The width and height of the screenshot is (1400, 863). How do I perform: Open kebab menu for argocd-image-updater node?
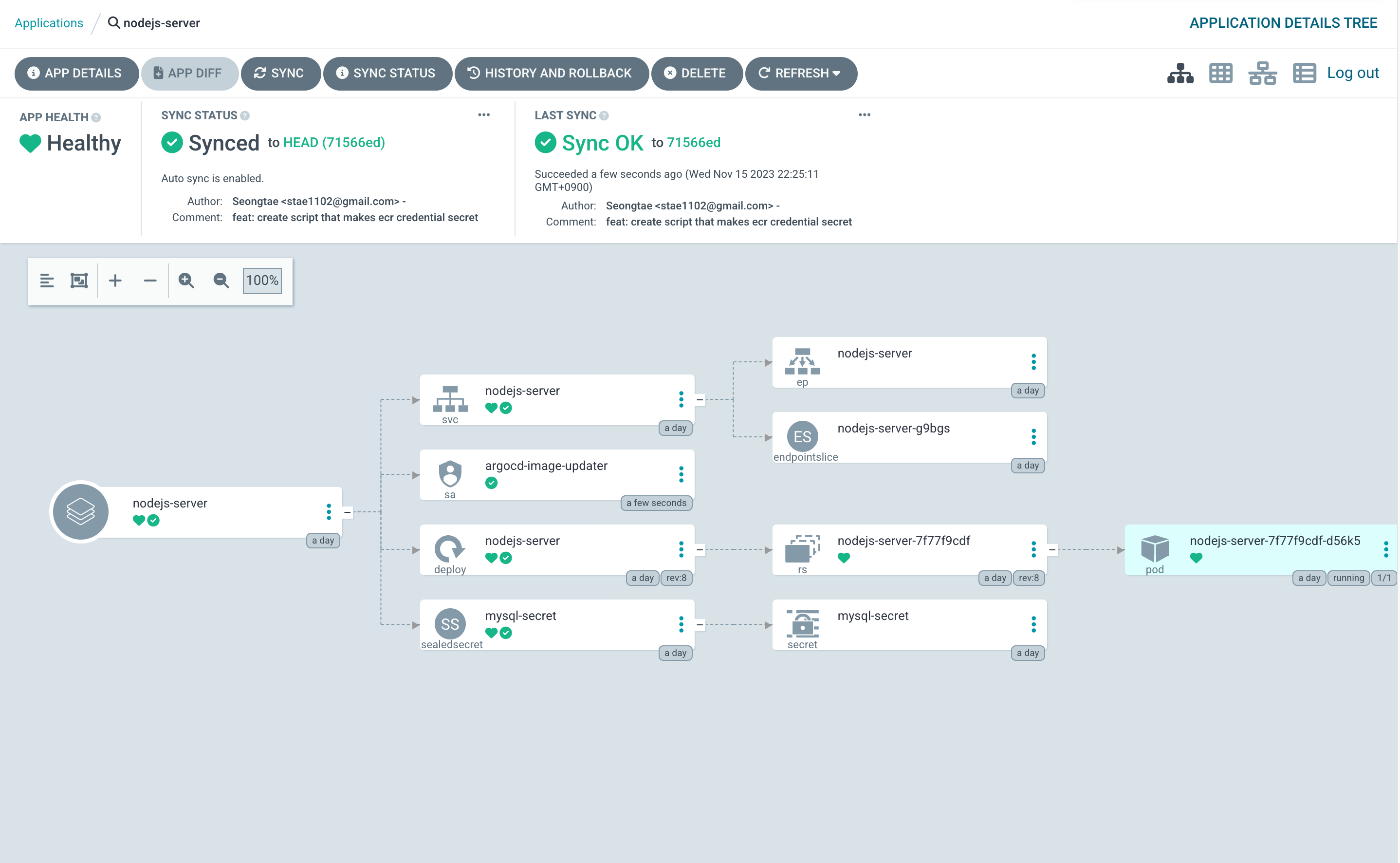[x=681, y=474]
